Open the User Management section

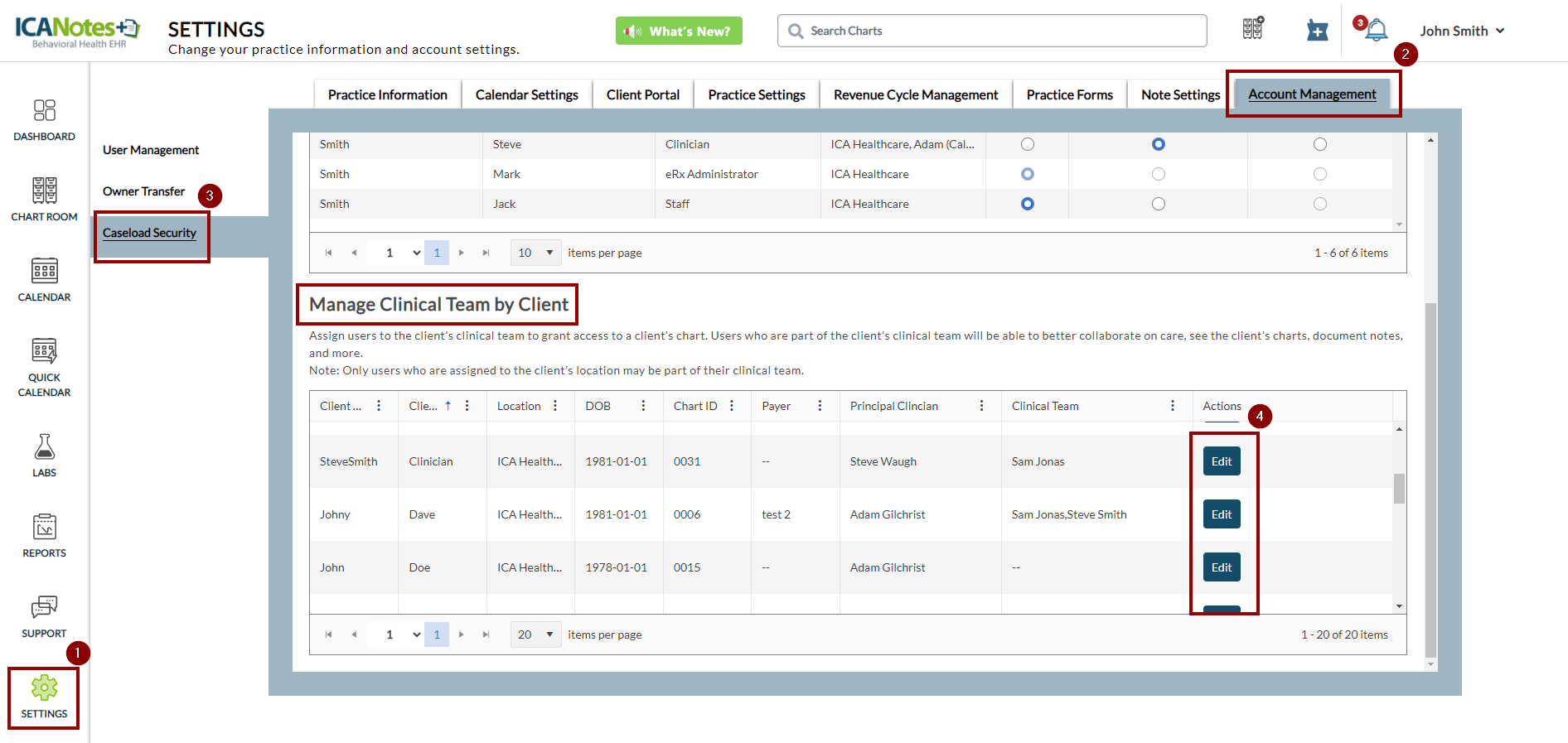pyautogui.click(x=151, y=150)
